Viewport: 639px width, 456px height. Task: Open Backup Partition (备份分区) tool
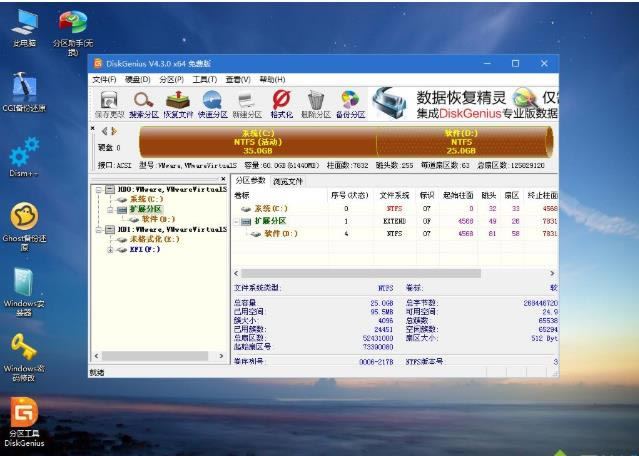pyautogui.click(x=350, y=105)
